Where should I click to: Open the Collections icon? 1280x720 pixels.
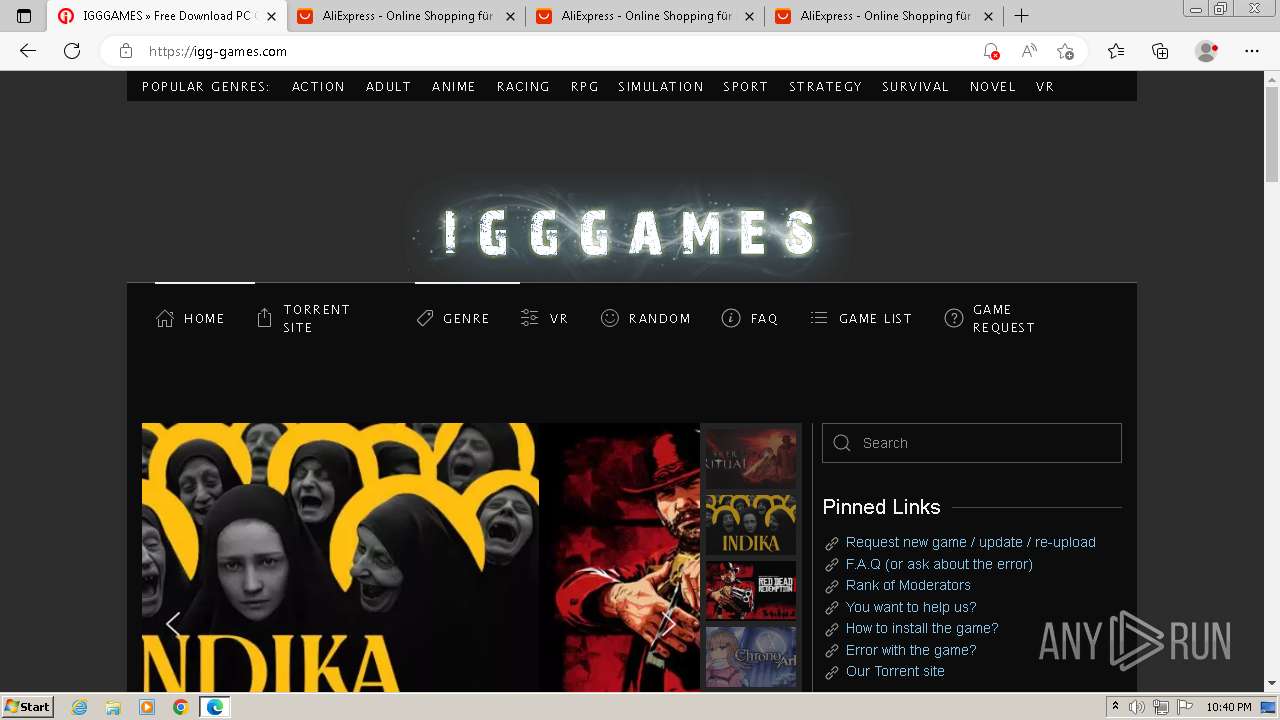click(1160, 51)
